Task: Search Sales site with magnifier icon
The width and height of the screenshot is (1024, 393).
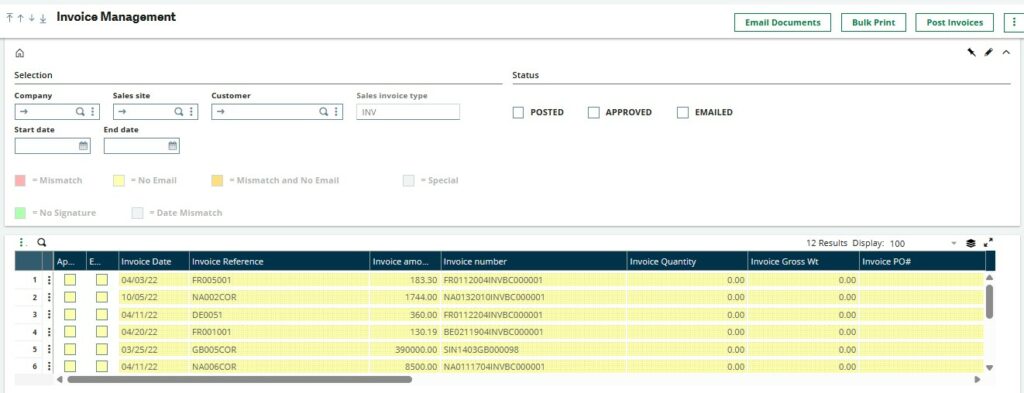Action: 178,112
